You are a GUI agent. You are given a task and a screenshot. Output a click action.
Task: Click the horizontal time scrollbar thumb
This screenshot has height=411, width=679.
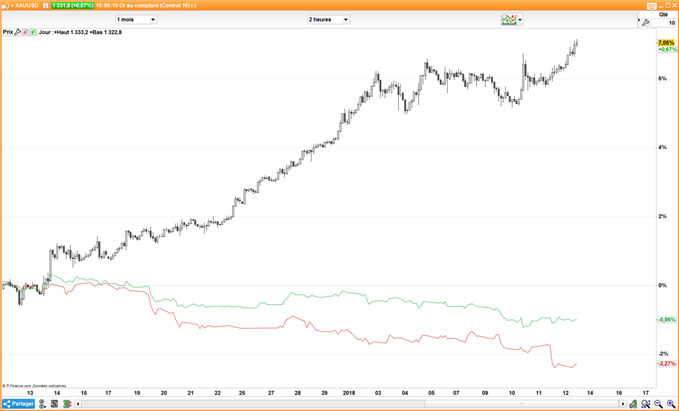(522, 404)
